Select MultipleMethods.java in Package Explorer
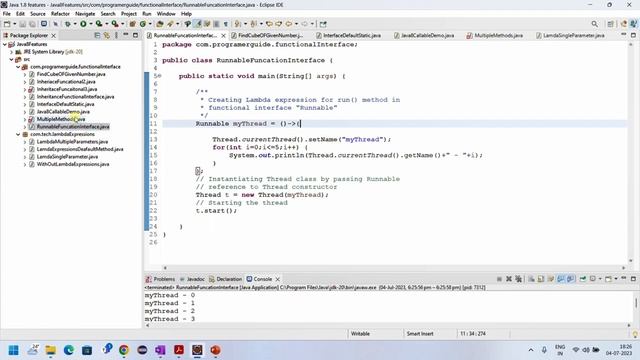The width and height of the screenshot is (640, 360). (61, 119)
